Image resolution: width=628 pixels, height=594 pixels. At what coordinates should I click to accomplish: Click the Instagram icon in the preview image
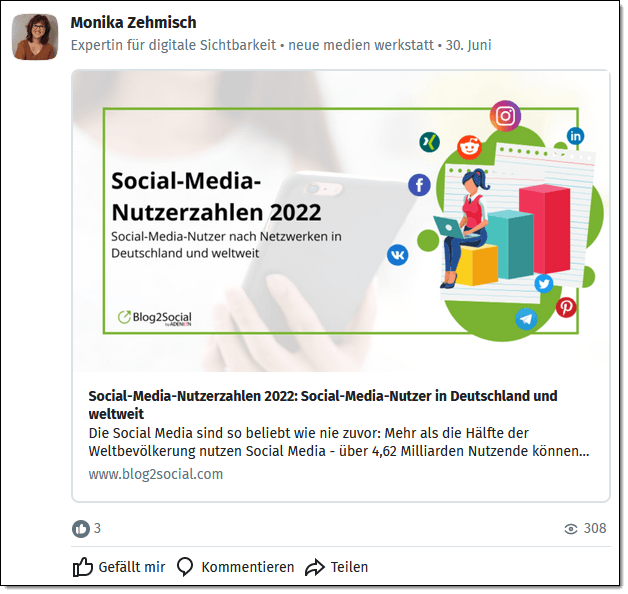pyautogui.click(x=505, y=116)
